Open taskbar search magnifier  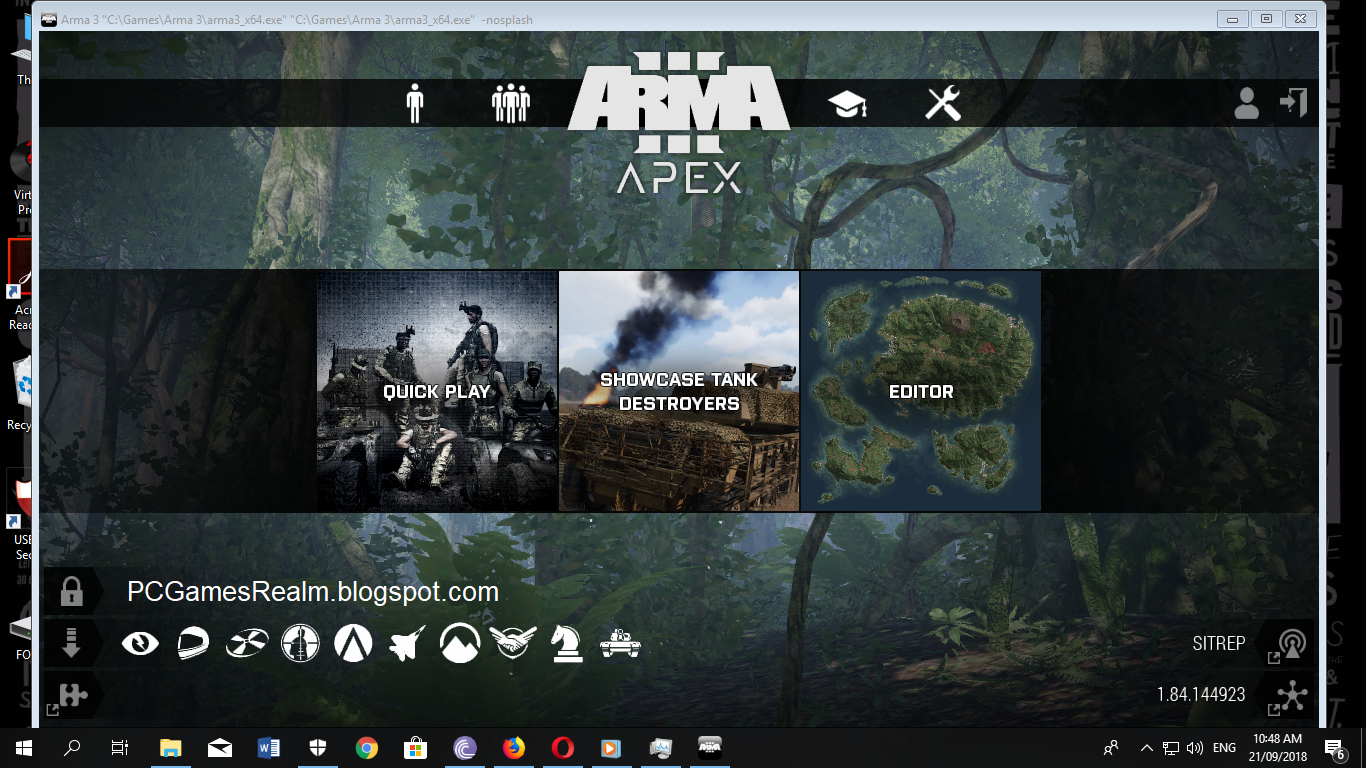(x=72, y=747)
